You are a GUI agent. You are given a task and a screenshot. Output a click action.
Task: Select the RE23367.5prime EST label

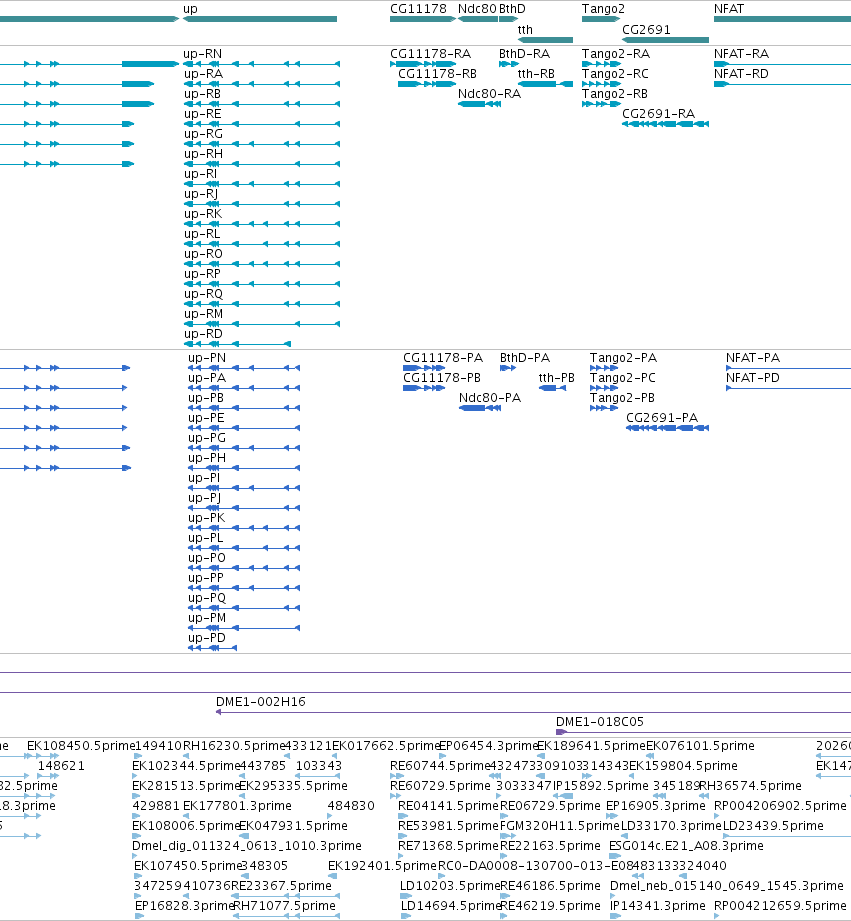click(x=281, y=886)
